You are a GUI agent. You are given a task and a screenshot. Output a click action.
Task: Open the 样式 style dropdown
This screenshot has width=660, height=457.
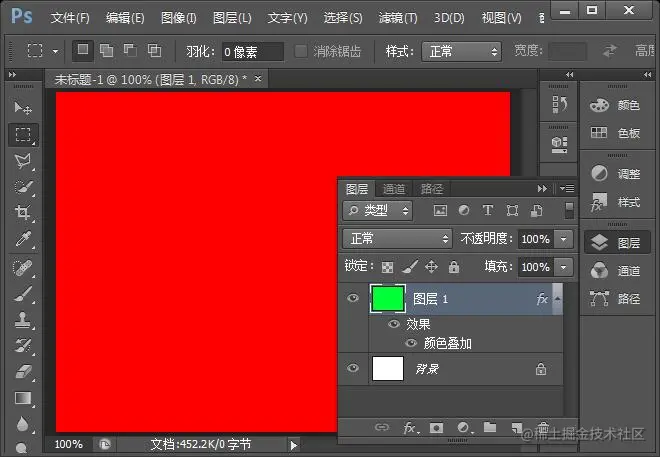pos(461,51)
